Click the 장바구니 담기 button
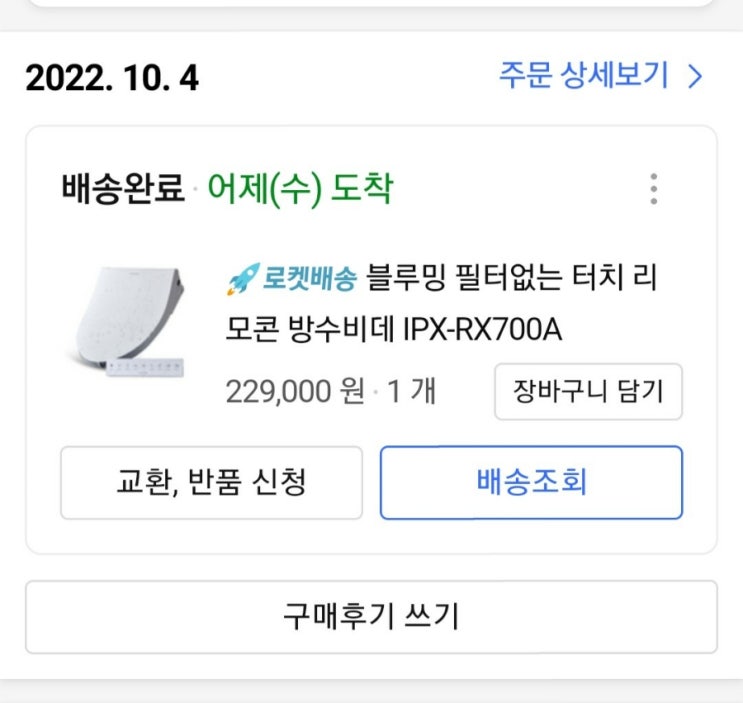Image resolution: width=743 pixels, height=703 pixels. (588, 392)
